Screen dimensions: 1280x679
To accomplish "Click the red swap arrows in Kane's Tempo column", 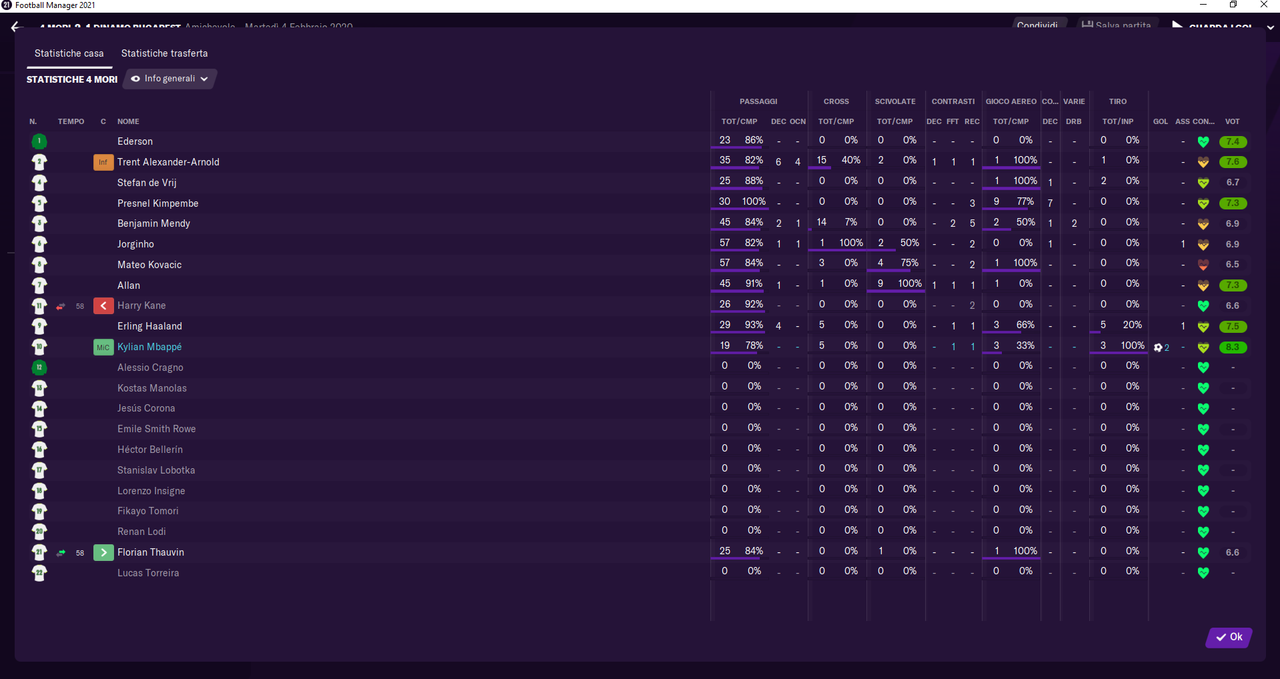I will pyautogui.click(x=62, y=306).
